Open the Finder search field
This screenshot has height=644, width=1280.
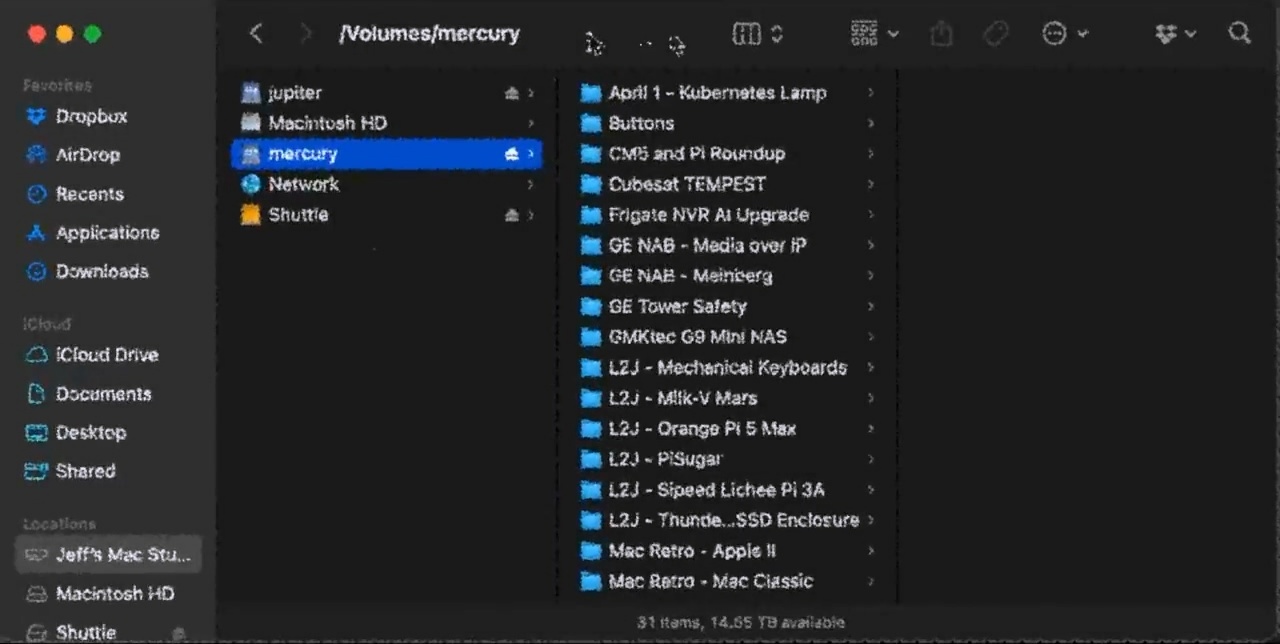pos(1239,33)
